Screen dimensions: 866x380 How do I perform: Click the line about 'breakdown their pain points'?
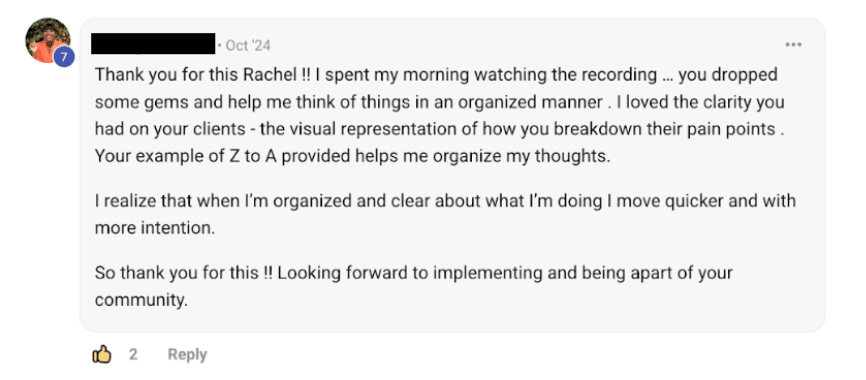pyautogui.click(x=440, y=129)
